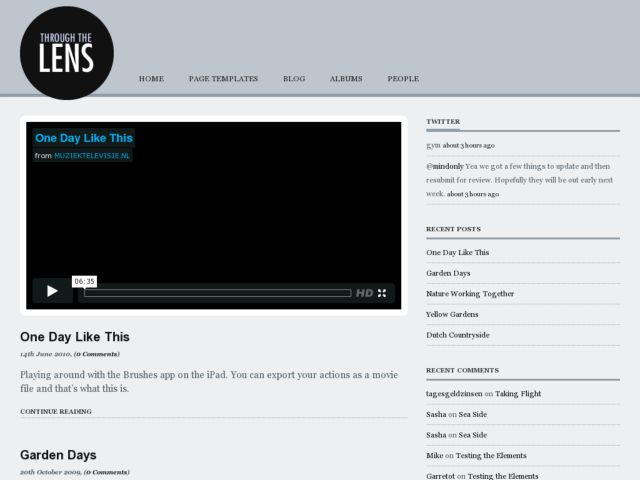Image resolution: width=640 pixels, height=480 pixels.
Task: Enter fullscreen mode on the video
Action: 382,293
